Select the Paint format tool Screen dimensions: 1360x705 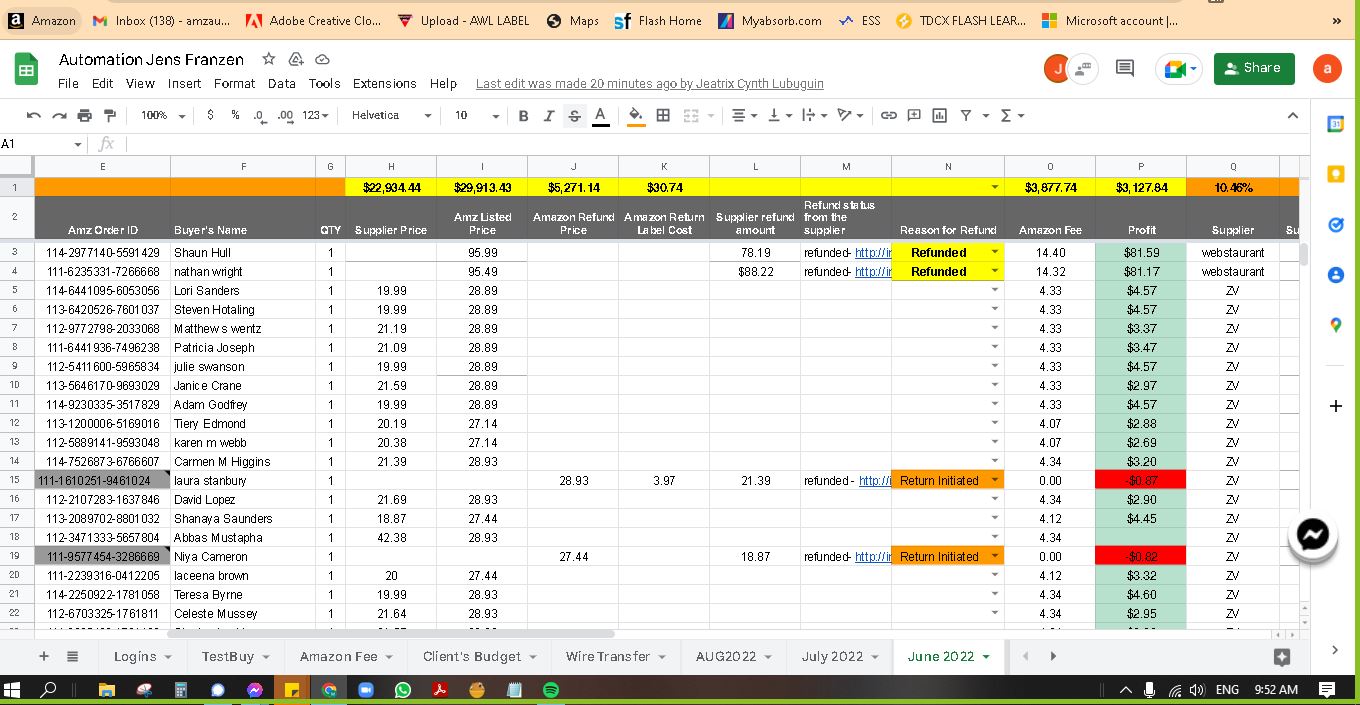[109, 116]
